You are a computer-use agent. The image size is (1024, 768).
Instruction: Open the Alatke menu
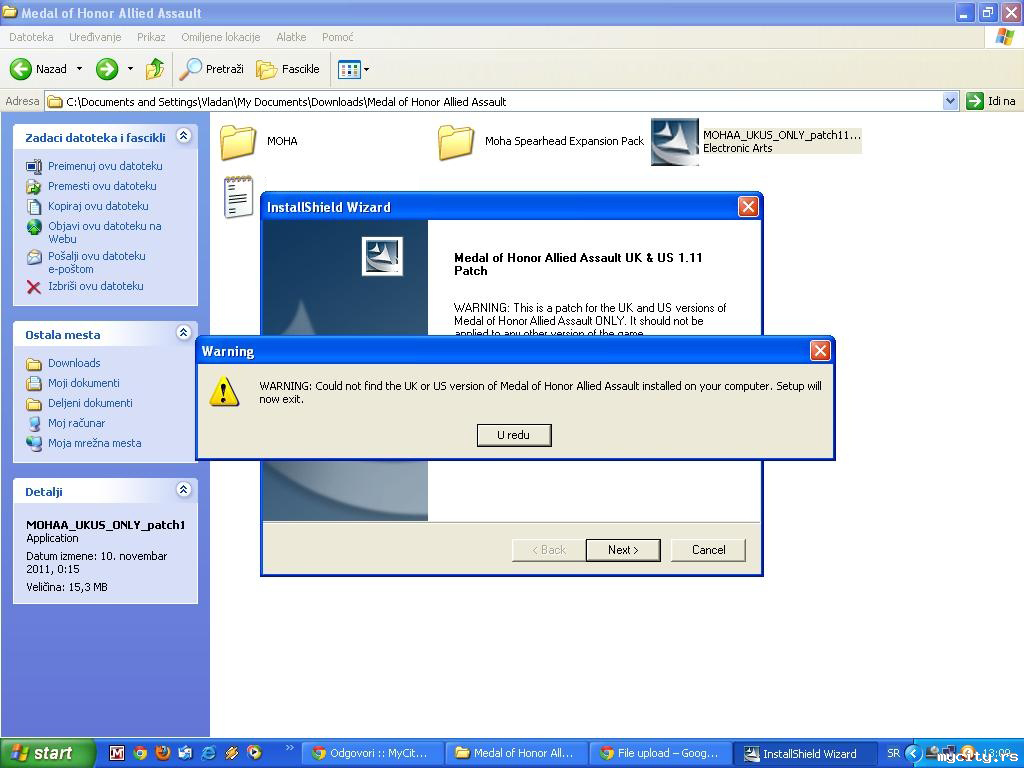[x=291, y=37]
